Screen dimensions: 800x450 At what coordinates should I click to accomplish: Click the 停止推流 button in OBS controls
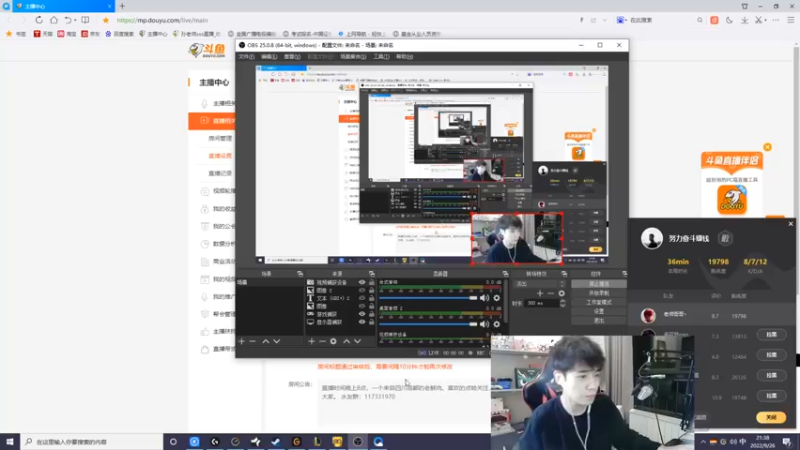598,284
